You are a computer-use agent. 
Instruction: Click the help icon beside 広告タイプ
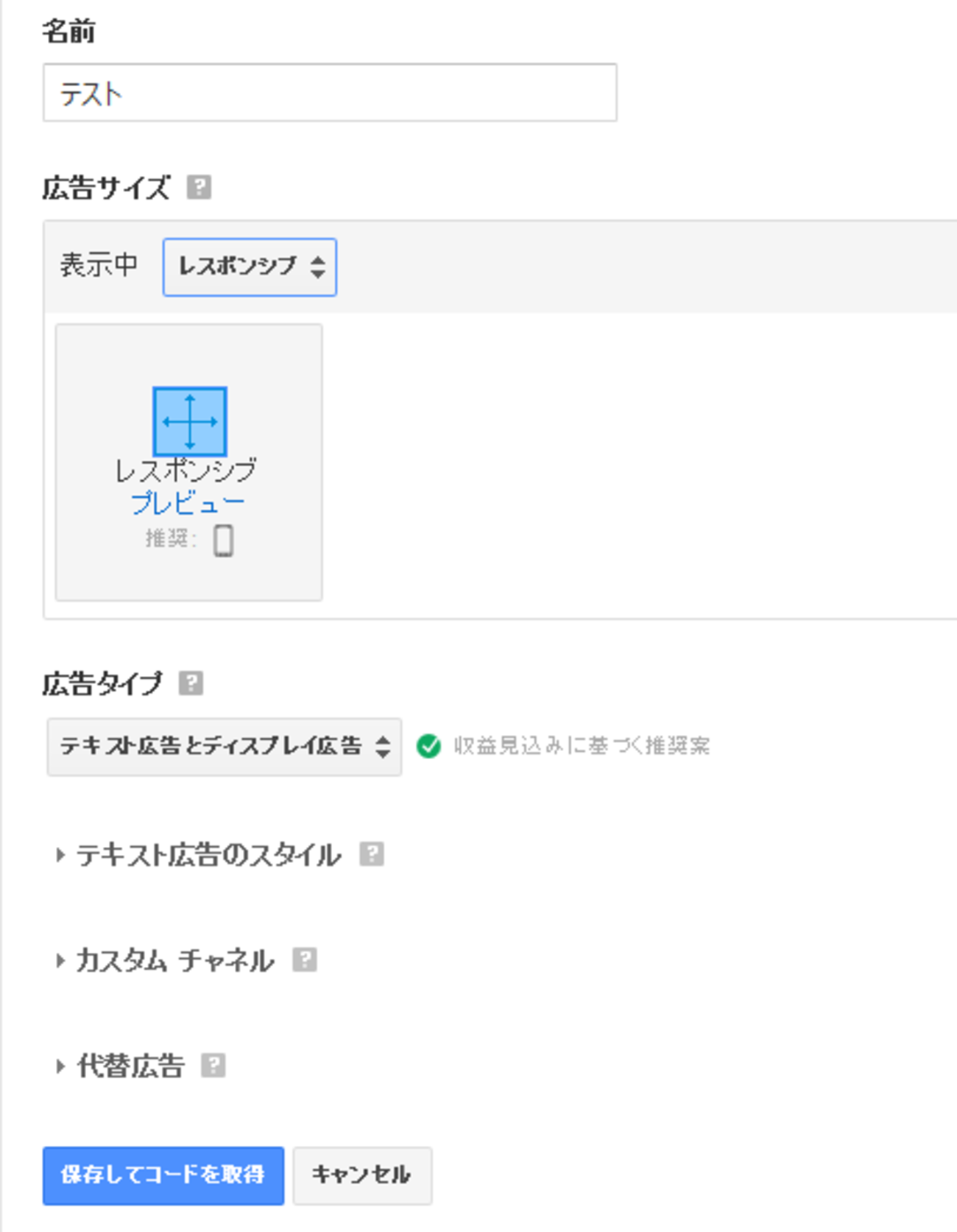[x=191, y=683]
